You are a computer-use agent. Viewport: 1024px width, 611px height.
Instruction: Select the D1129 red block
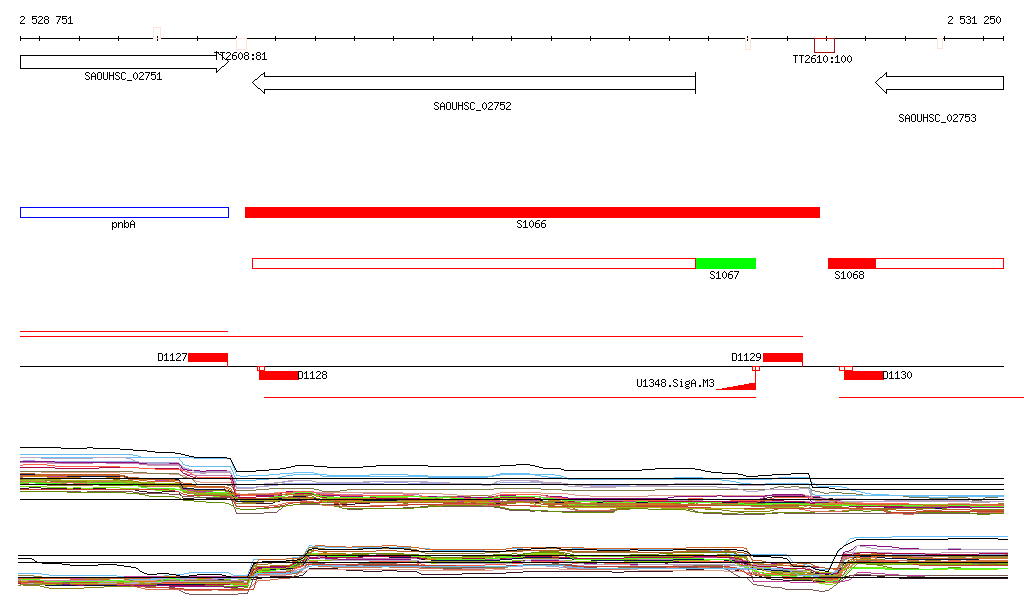782,358
